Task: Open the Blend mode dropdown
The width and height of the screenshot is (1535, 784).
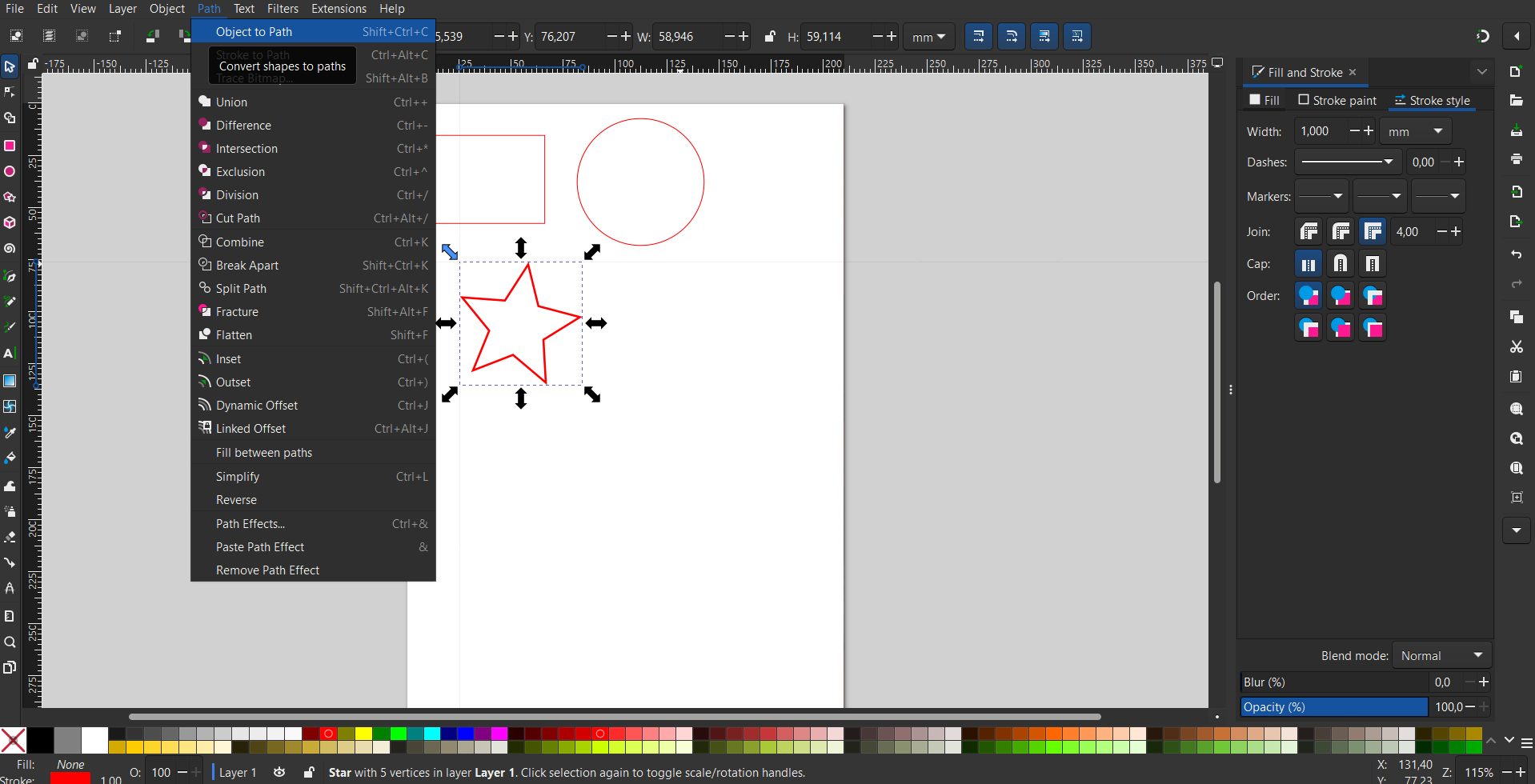Action: tap(1441, 656)
